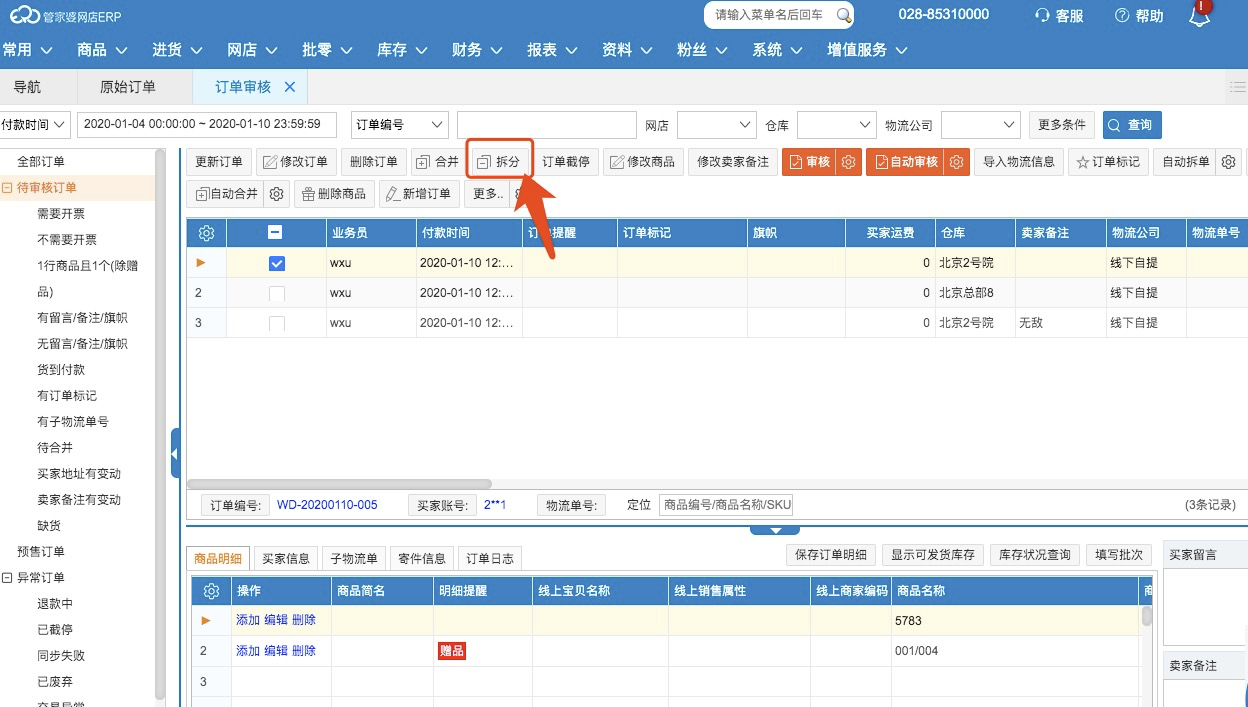
Task: Collapse the lower detail panel with the blue handle
Action: pyautogui.click(x=774, y=529)
